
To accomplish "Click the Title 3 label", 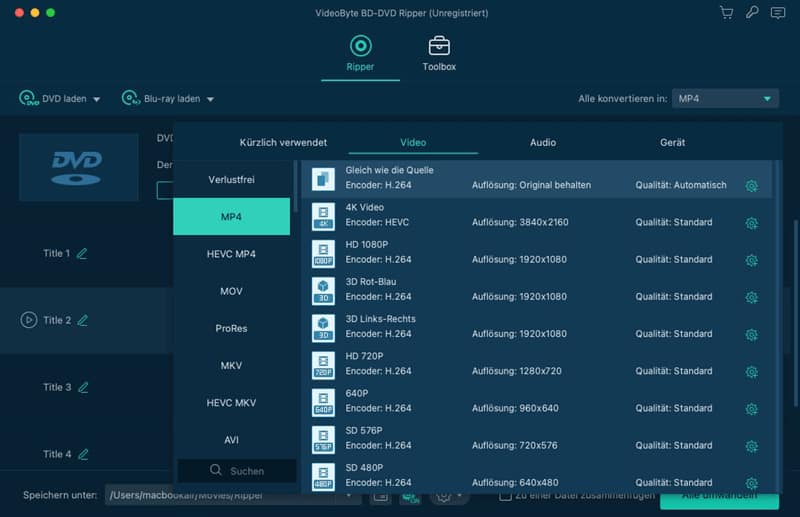I will click(x=57, y=387).
